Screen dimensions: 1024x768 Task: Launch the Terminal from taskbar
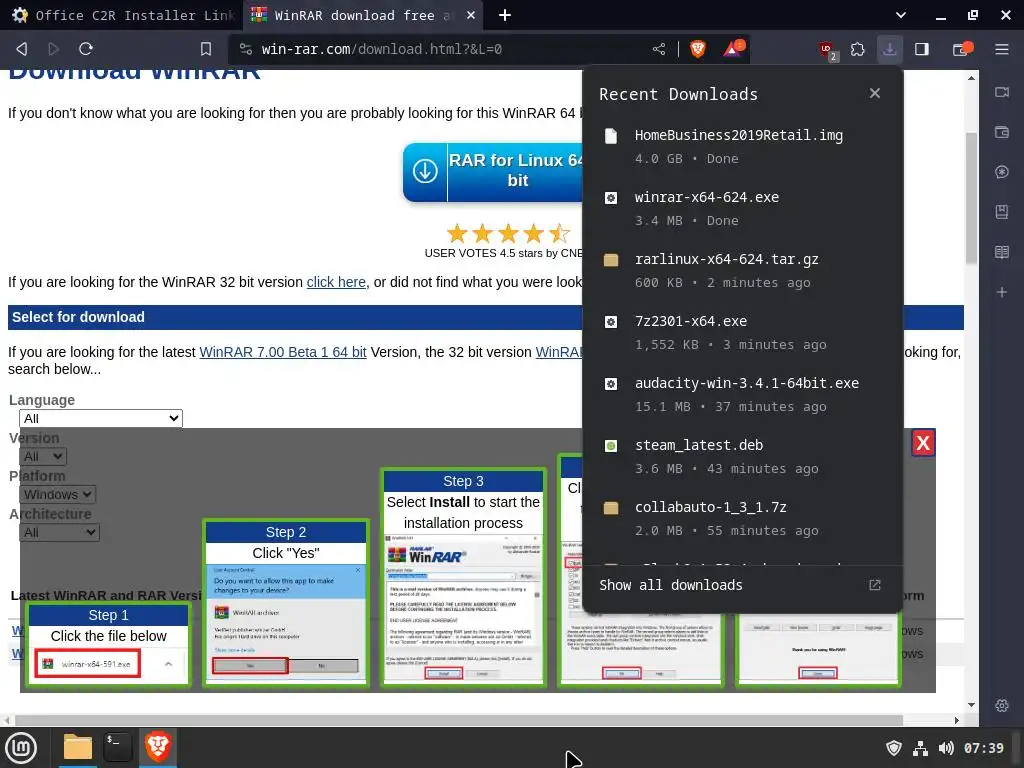point(118,747)
